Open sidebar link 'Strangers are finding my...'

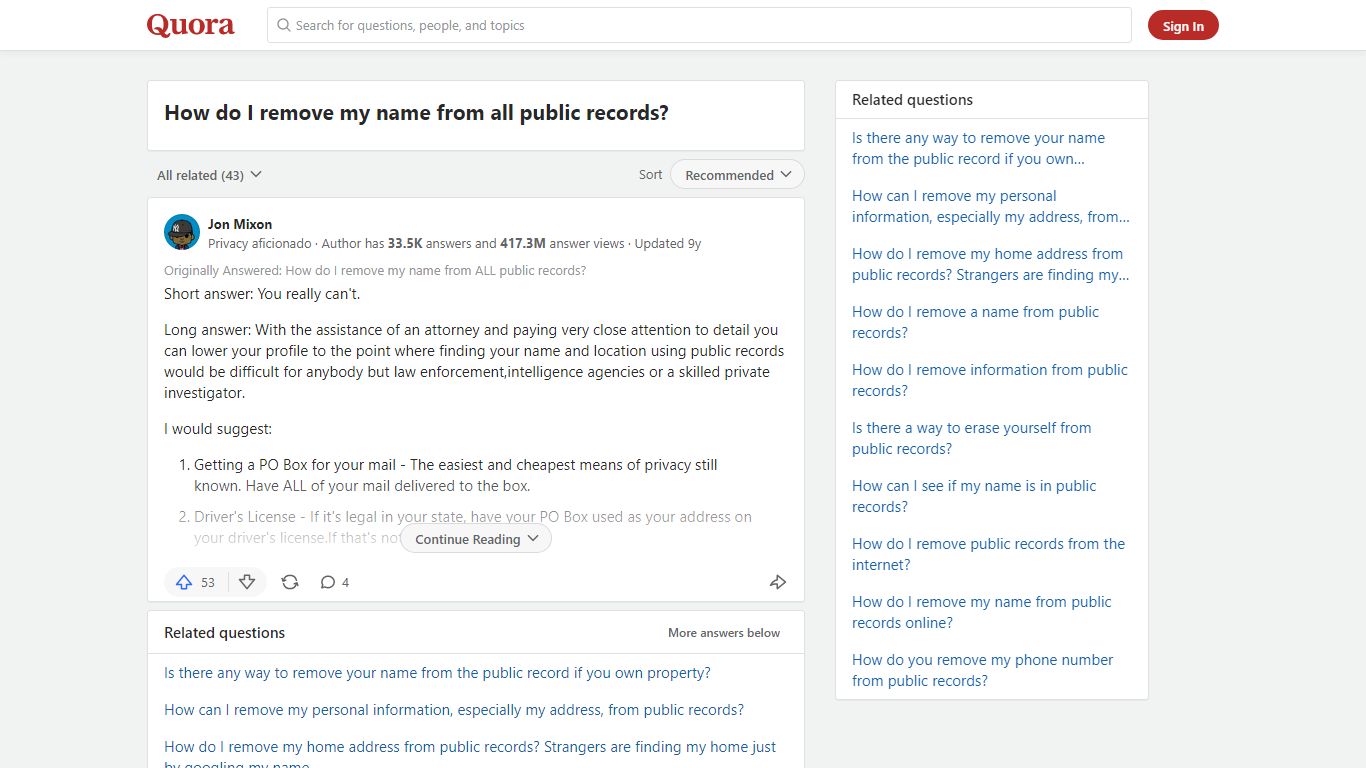pos(991,264)
